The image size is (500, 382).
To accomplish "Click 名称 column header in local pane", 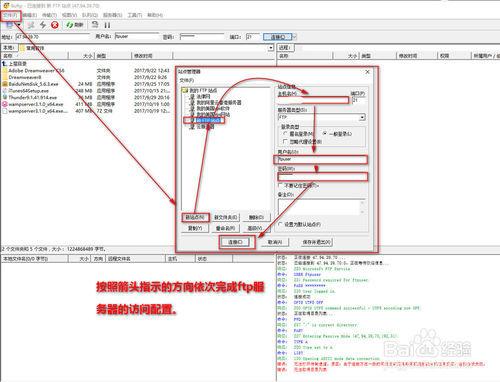I will tap(34, 56).
